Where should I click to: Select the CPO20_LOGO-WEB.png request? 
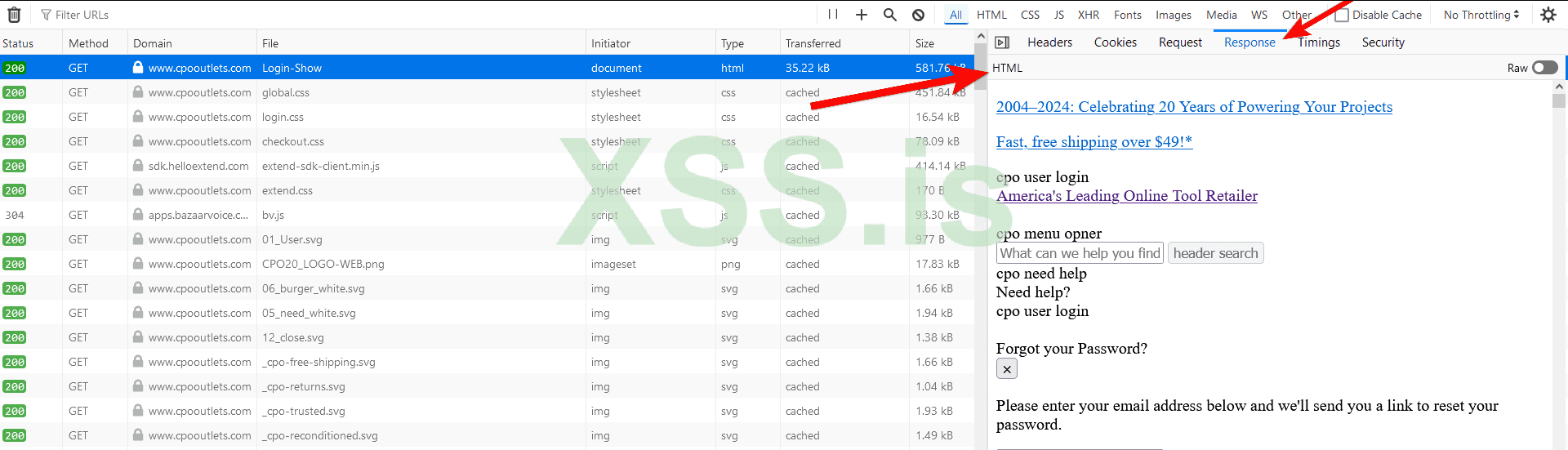click(488, 264)
